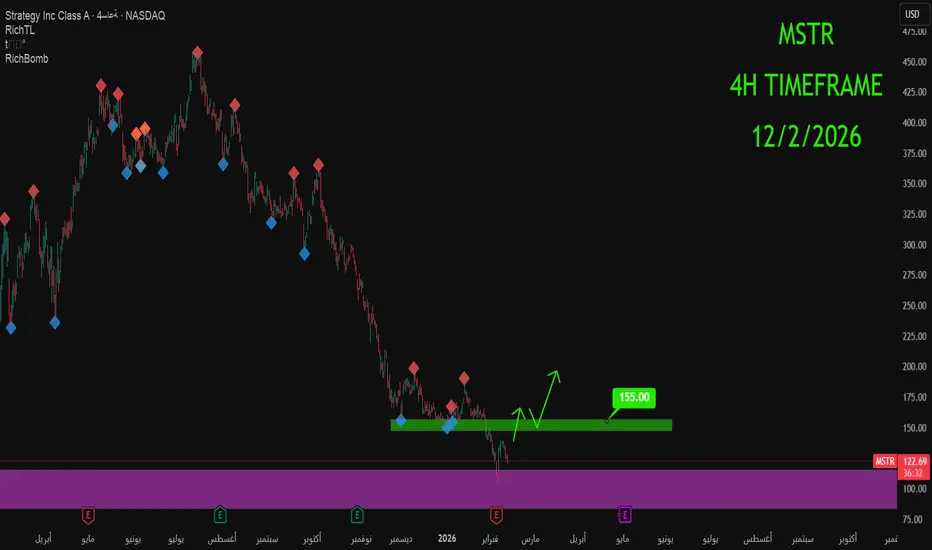The width and height of the screenshot is (932, 550).
Task: Select the MSTR green title text annotation
Action: (806, 34)
